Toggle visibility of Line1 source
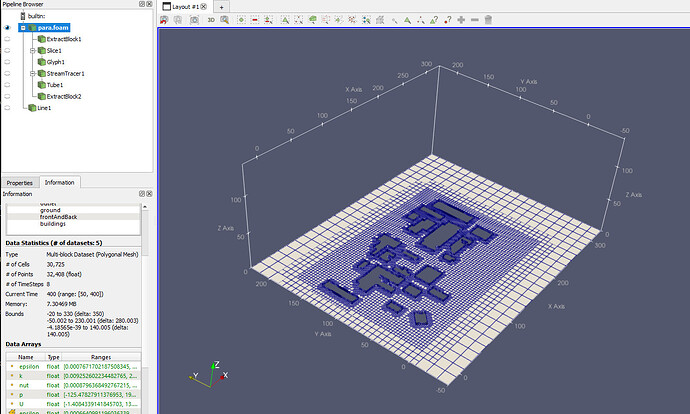This screenshot has width=690, height=414. click(7, 108)
